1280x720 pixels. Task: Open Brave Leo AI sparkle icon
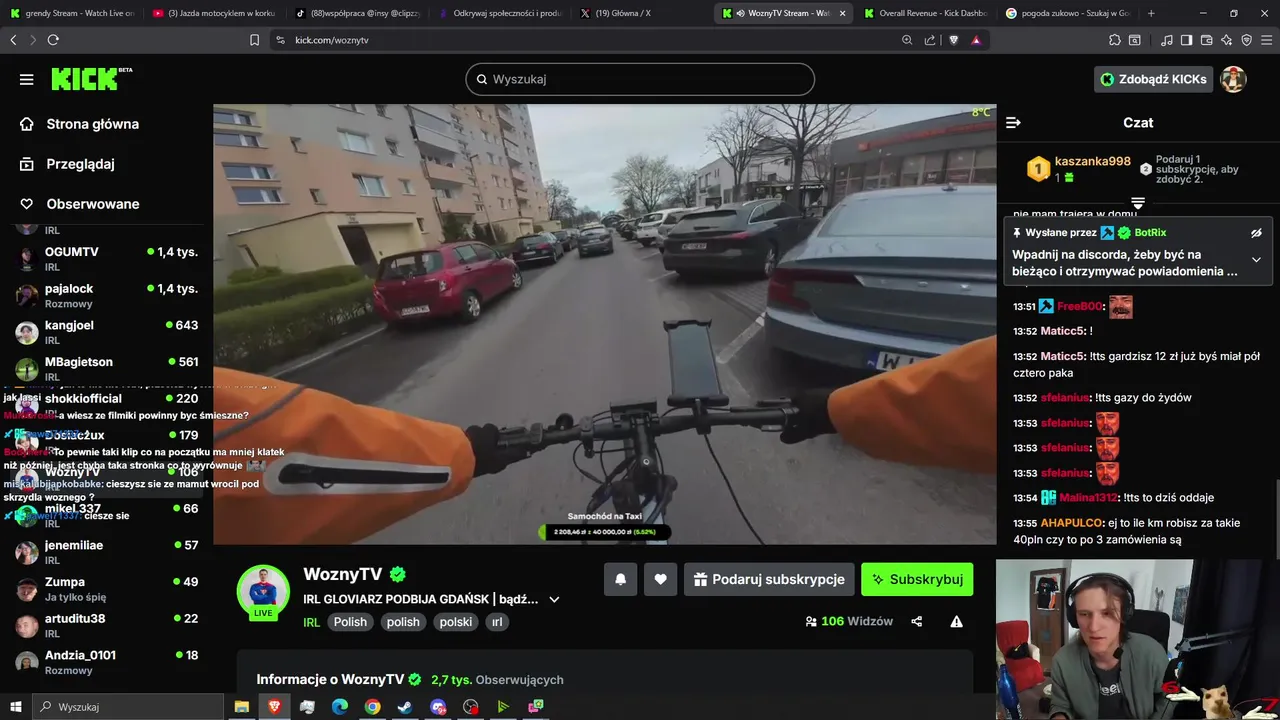[1227, 40]
